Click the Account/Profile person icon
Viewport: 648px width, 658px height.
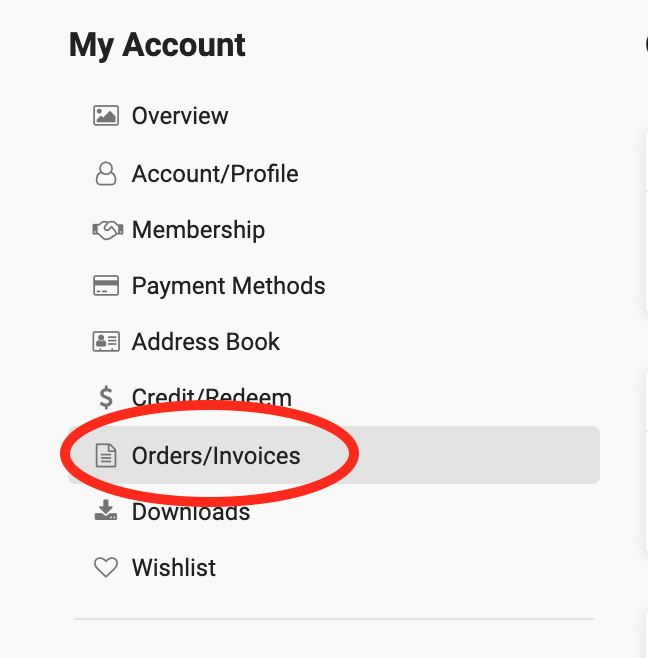click(x=106, y=174)
